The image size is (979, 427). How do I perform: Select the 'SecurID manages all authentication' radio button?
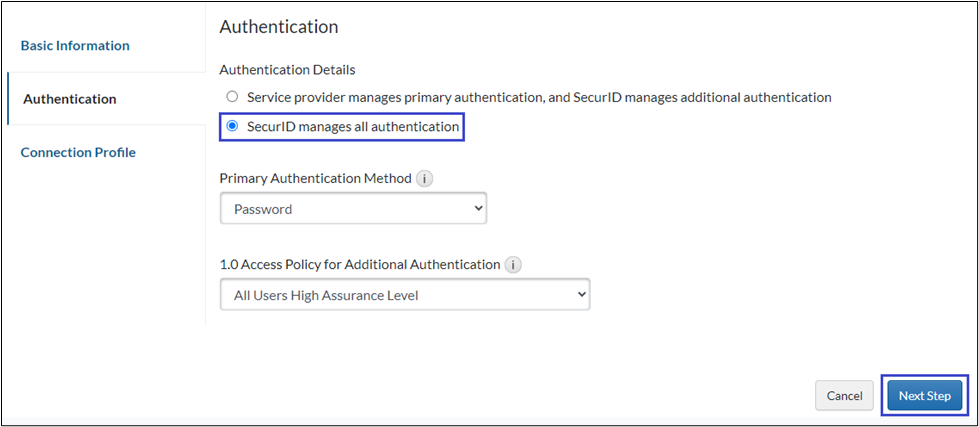pyautogui.click(x=232, y=127)
